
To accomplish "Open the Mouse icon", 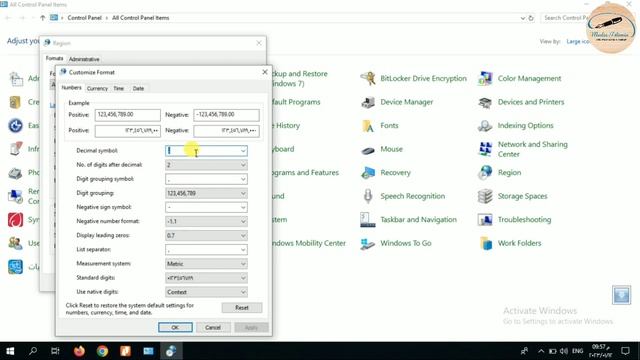I will pyautogui.click(x=368, y=149).
